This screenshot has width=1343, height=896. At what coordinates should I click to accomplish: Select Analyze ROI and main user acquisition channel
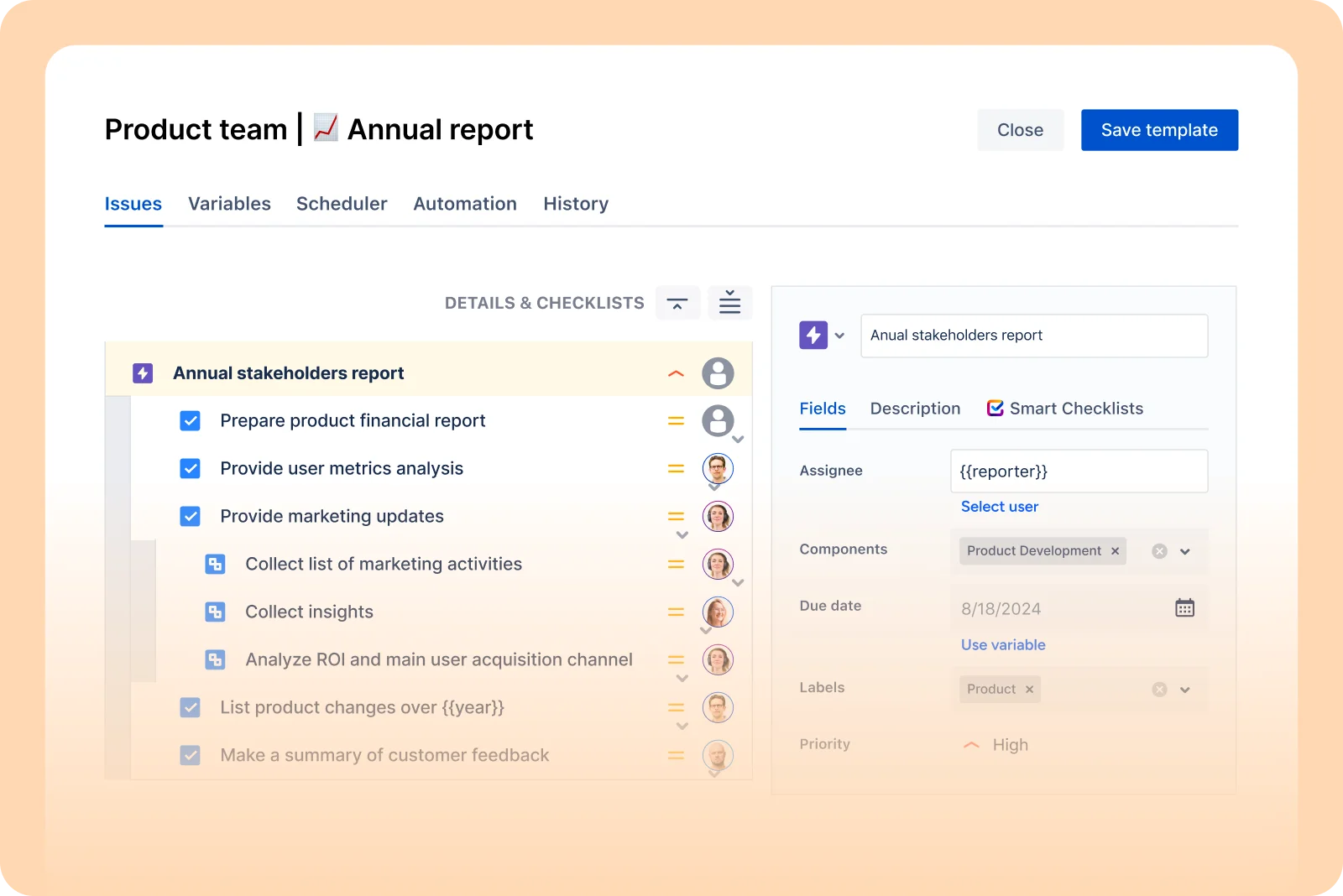439,659
